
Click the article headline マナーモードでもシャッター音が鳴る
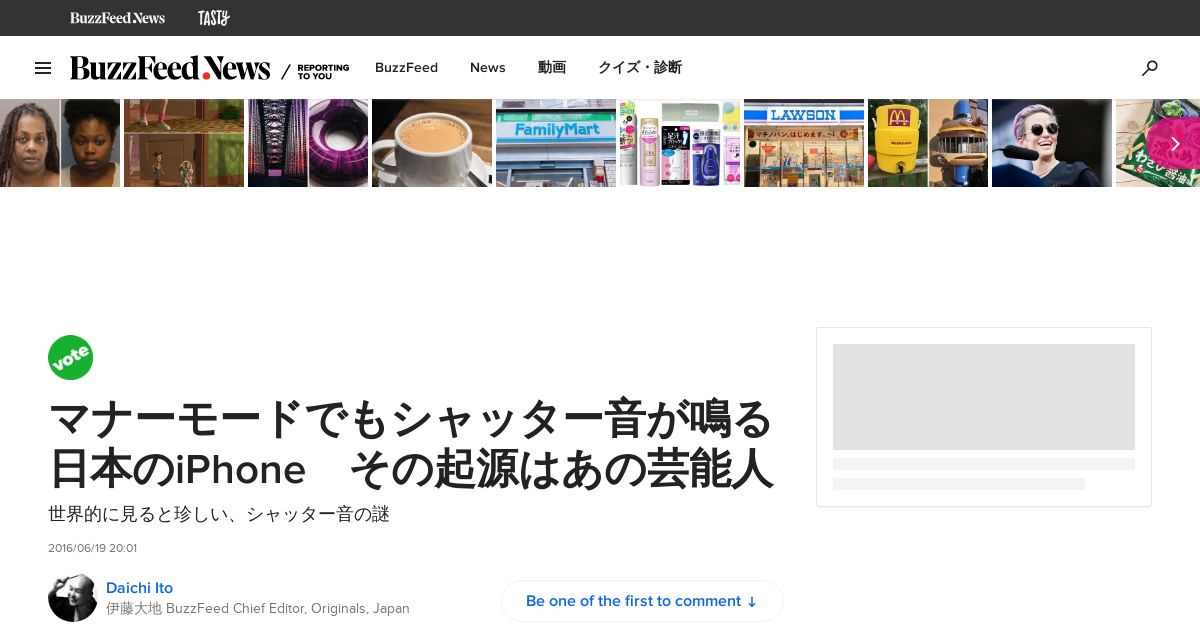[411, 444]
